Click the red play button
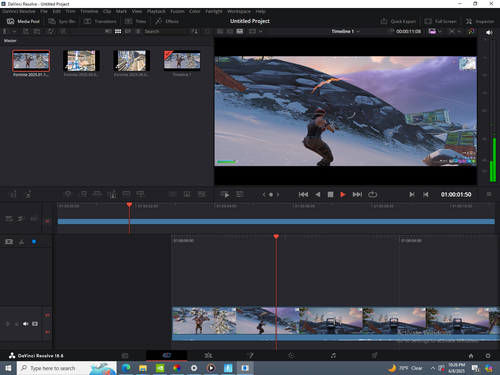This screenshot has width=500, height=375. point(343,194)
